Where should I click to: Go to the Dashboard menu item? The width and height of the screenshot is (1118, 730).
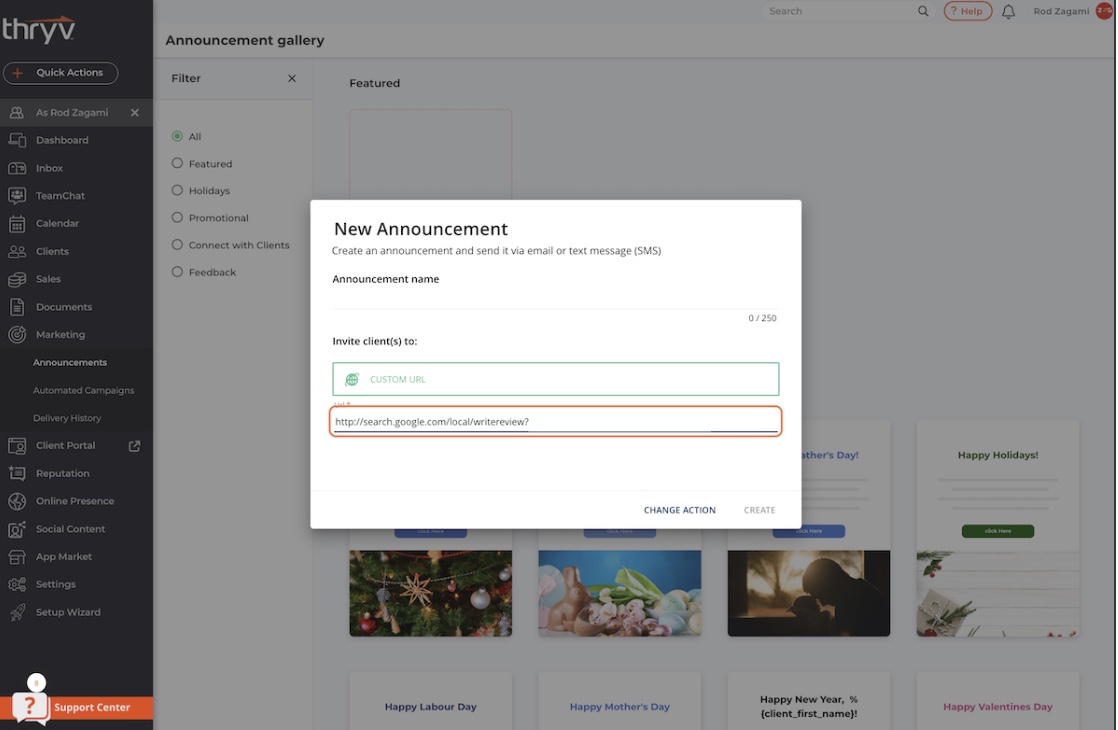tap(62, 140)
